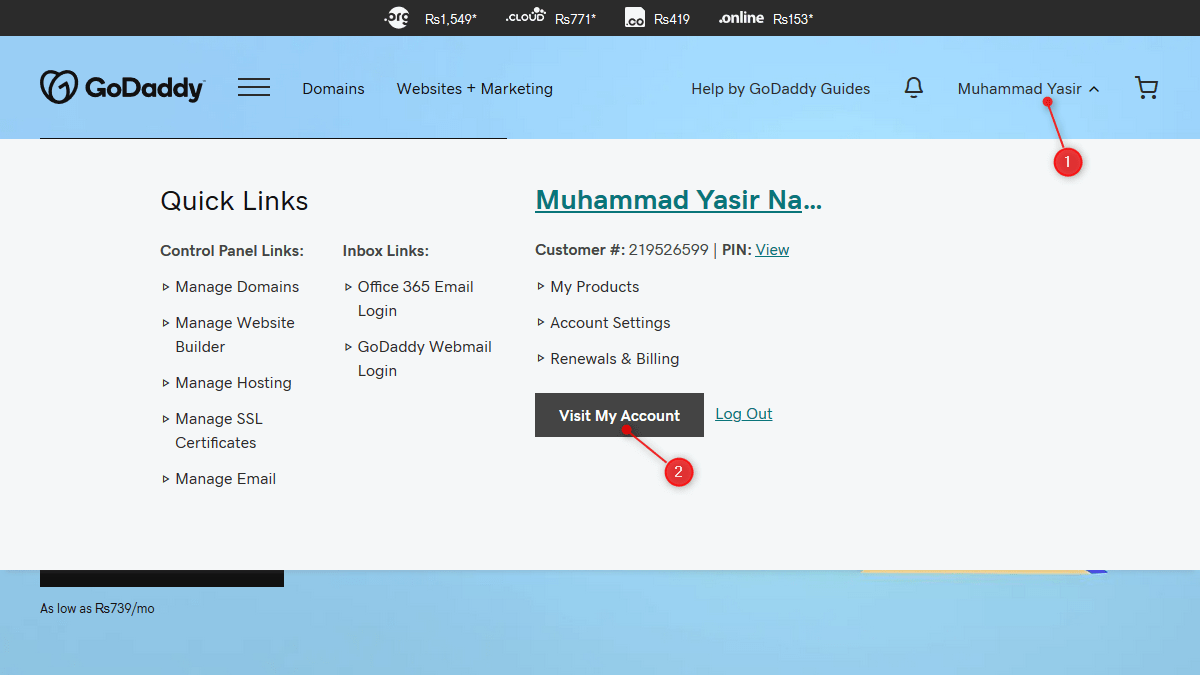Open Renewals & Billing link

(x=614, y=359)
